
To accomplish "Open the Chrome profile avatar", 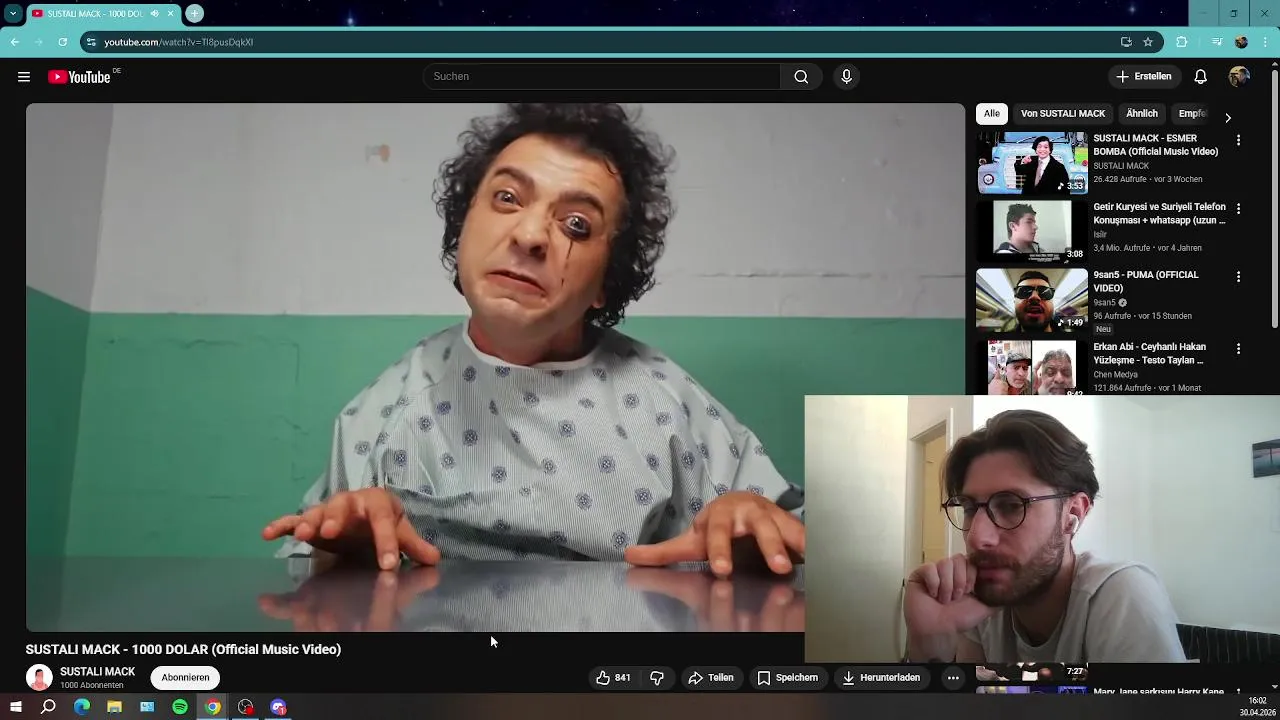I will click(1241, 42).
